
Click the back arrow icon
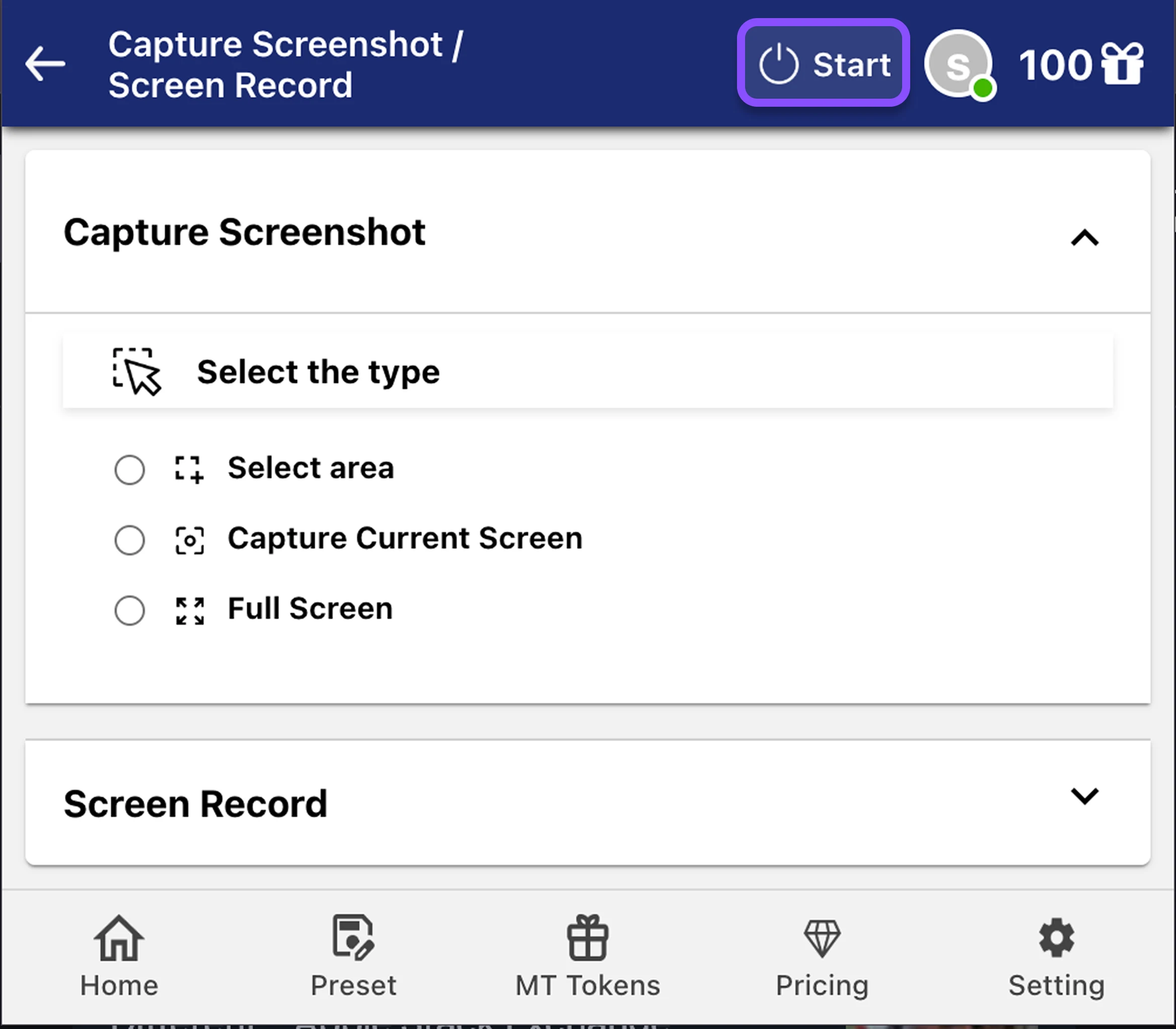pos(45,64)
